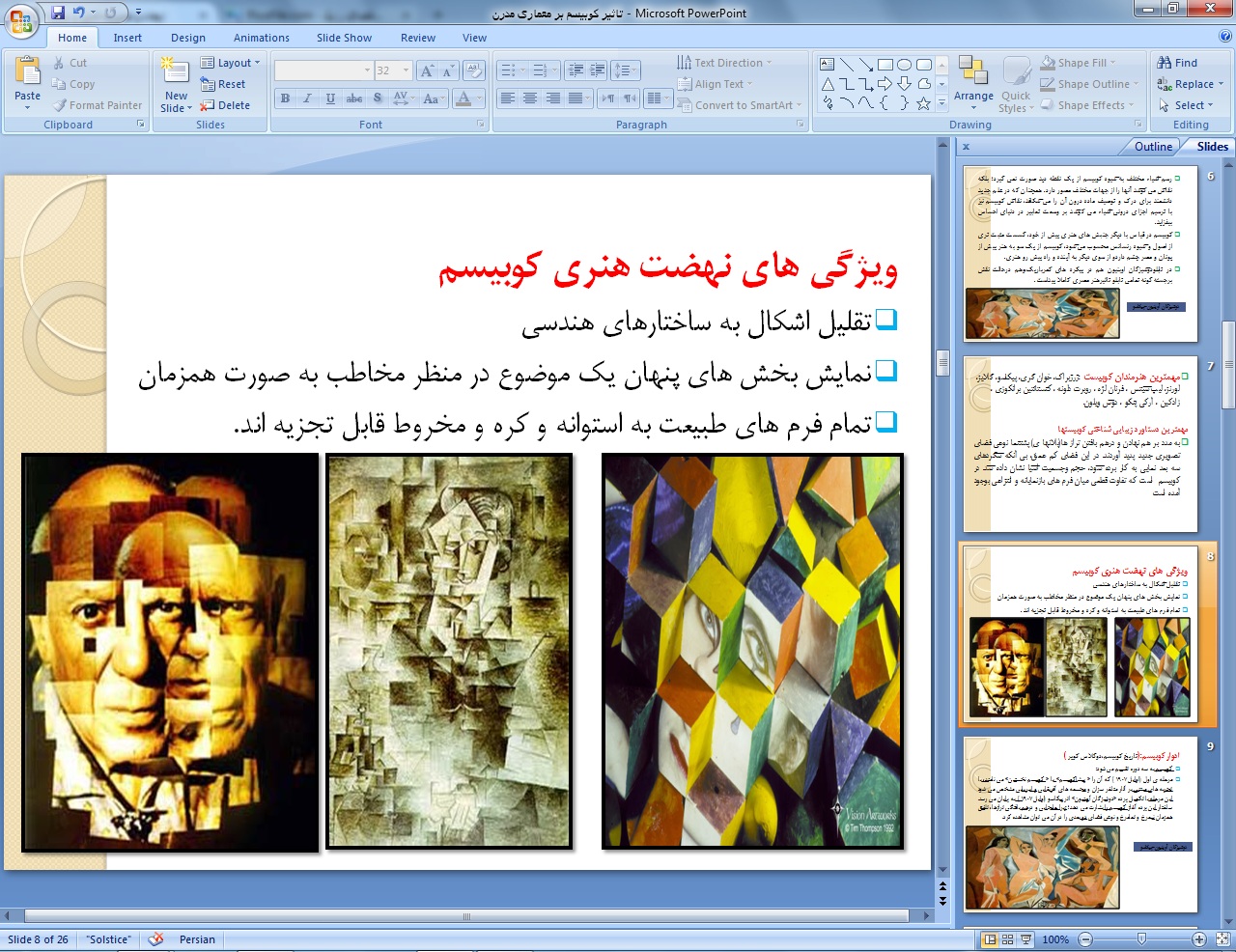Open the Layout dropdown
Screen dimensions: 1236x952
click(x=231, y=63)
